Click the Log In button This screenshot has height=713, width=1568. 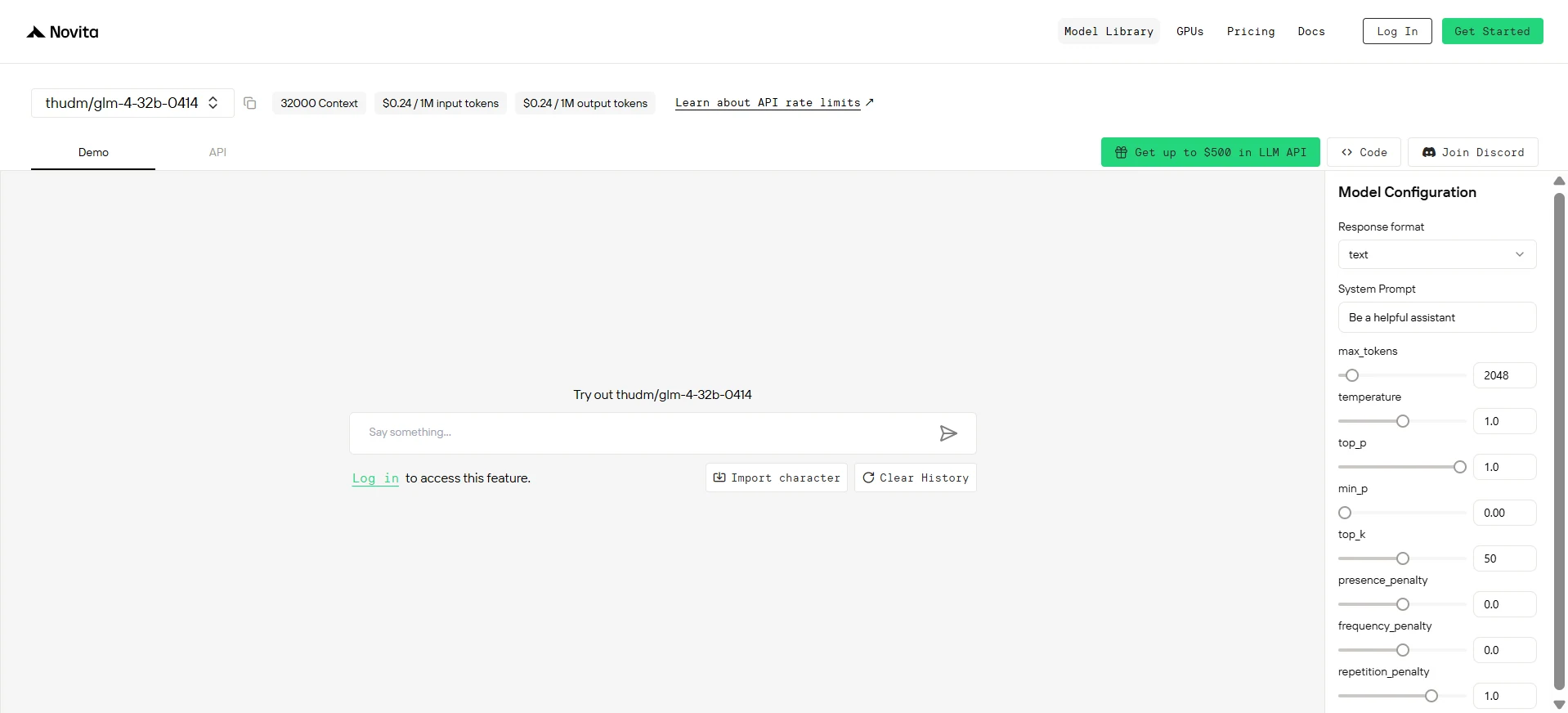1397,31
